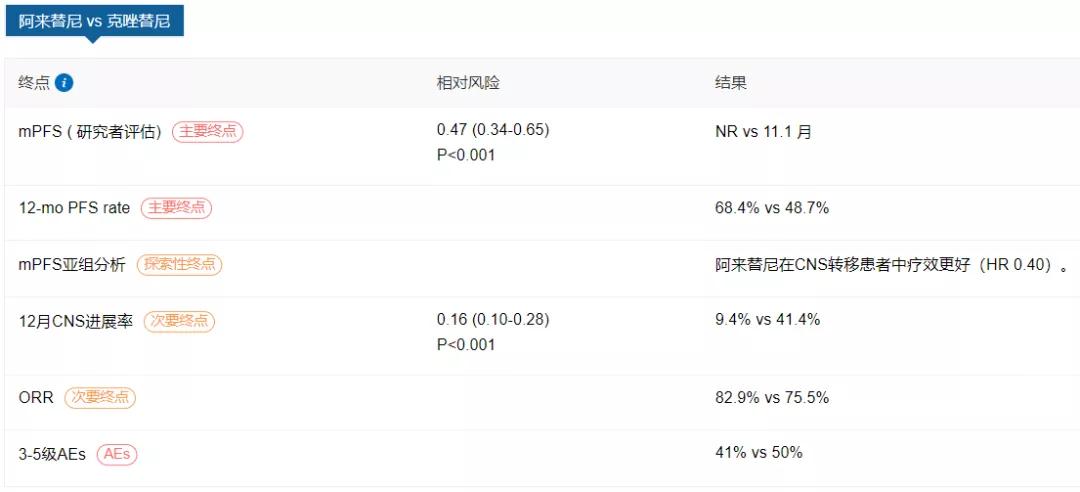Click the 0.47 (0.34-0.65) relative risk value
The width and height of the screenshot is (1080, 492).
[x=493, y=130]
